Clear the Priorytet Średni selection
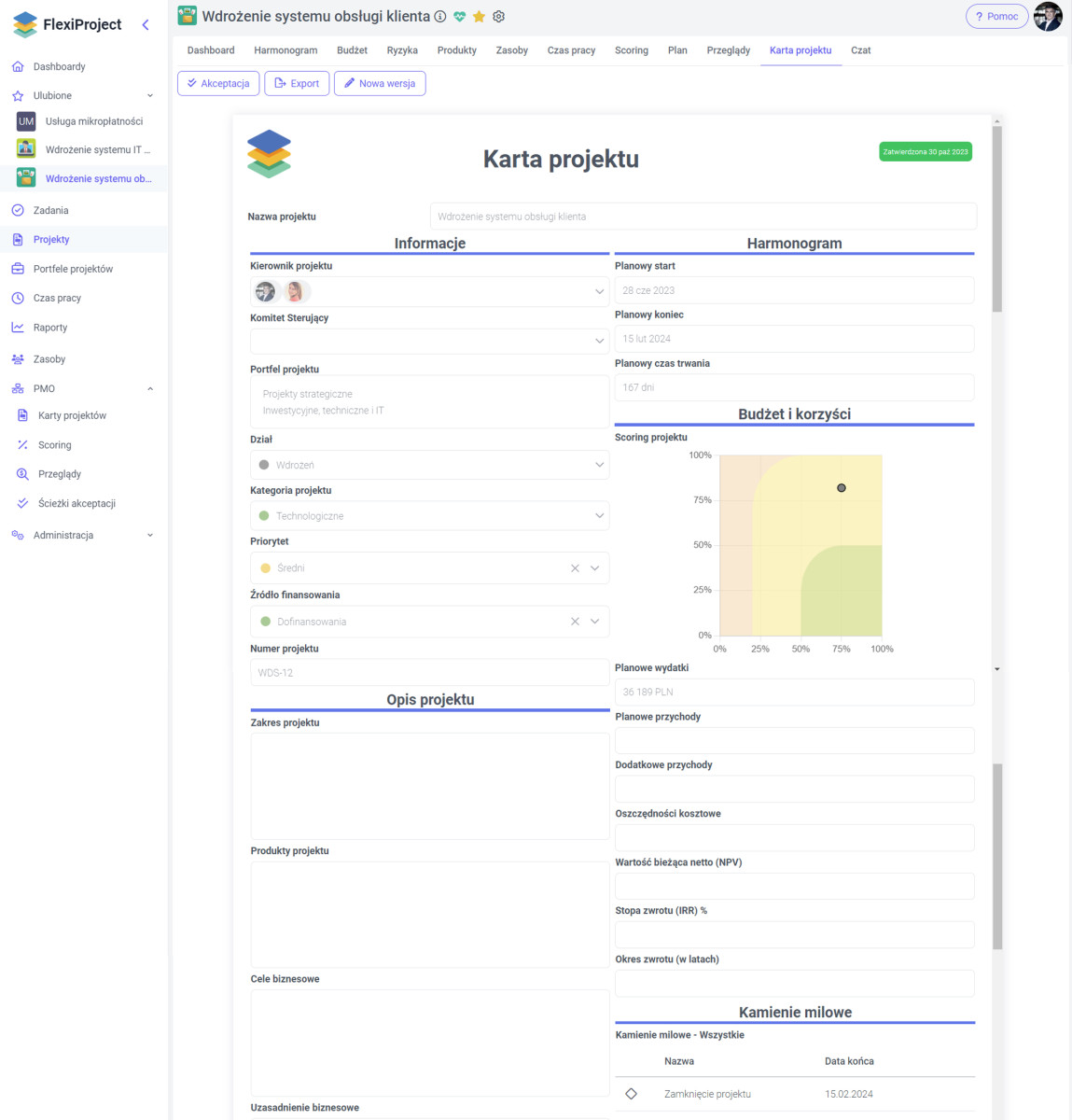This screenshot has height=1120, width=1072. (x=575, y=568)
